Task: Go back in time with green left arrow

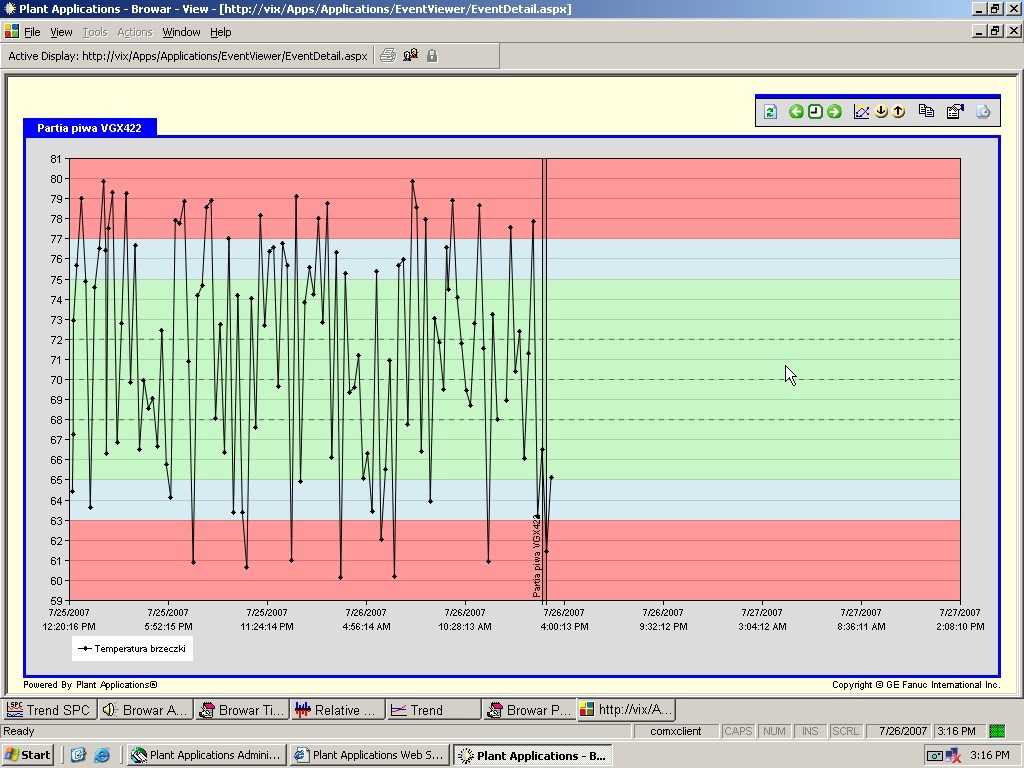Action: (795, 112)
